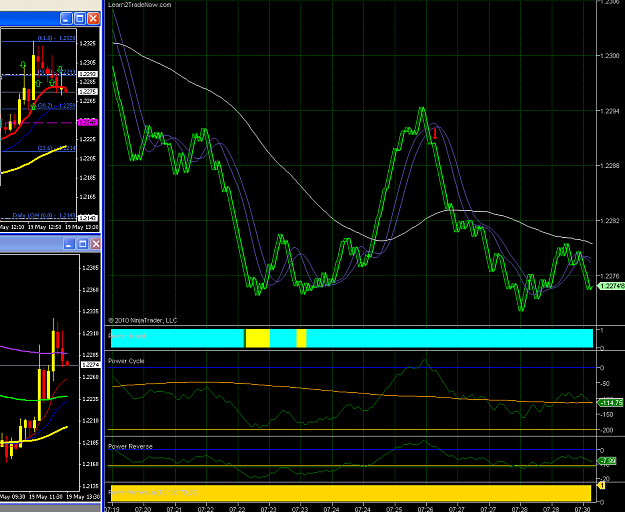Minimize the upper-left candlestick chart window
The image size is (625, 512).
[66, 18]
